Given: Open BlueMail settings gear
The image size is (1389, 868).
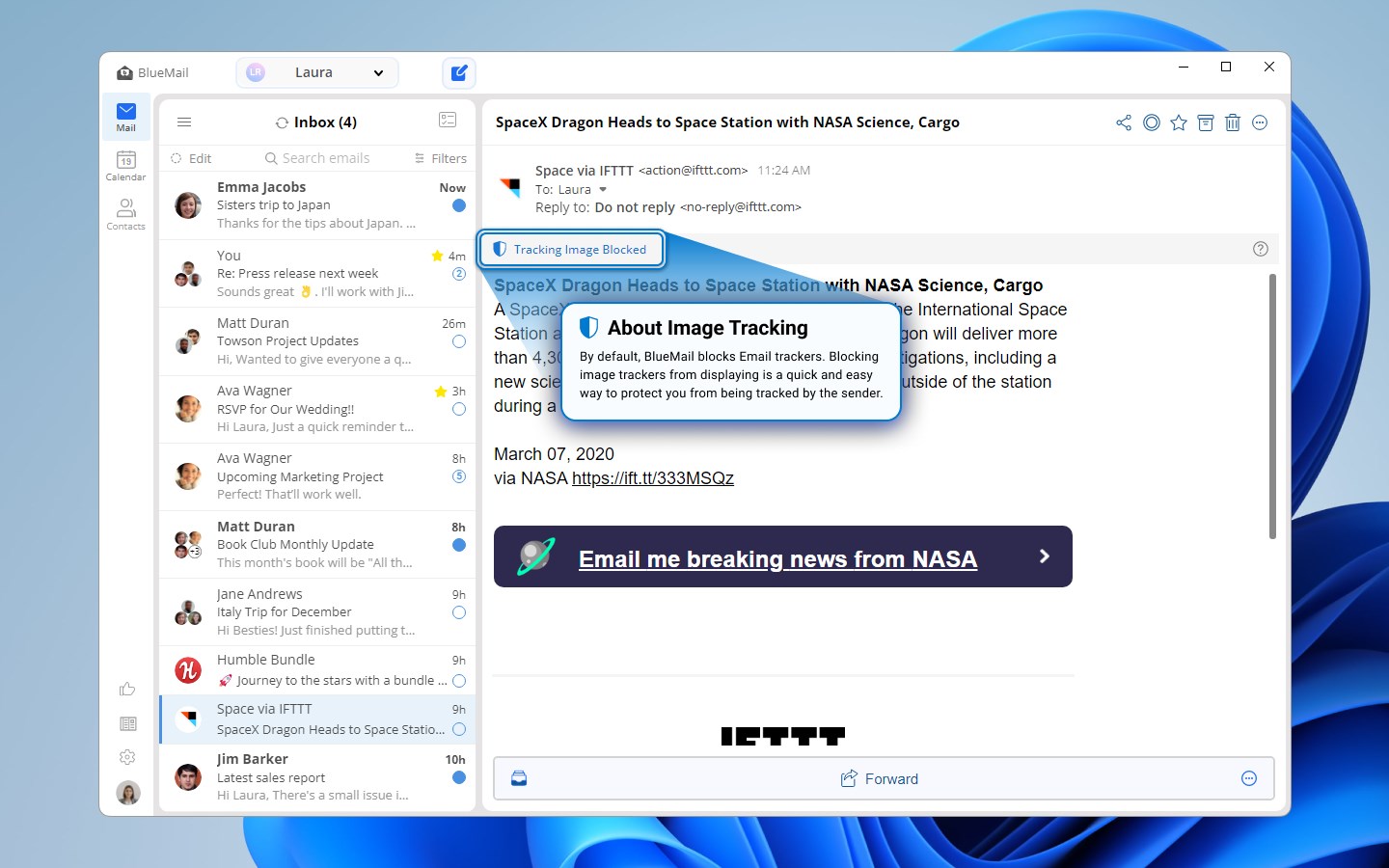Looking at the screenshot, I should point(127,758).
